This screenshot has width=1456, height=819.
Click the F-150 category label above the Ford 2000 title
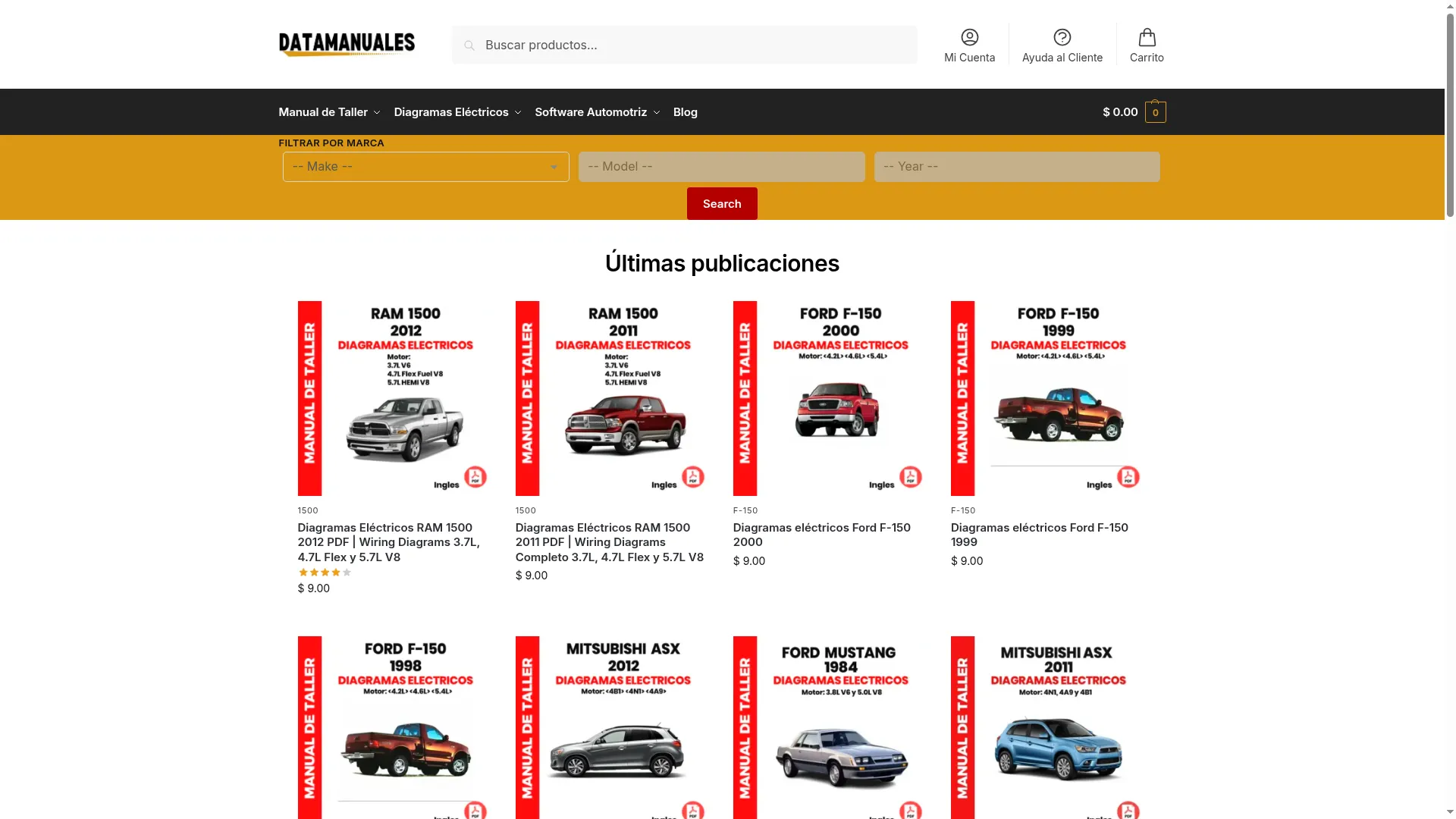(745, 510)
